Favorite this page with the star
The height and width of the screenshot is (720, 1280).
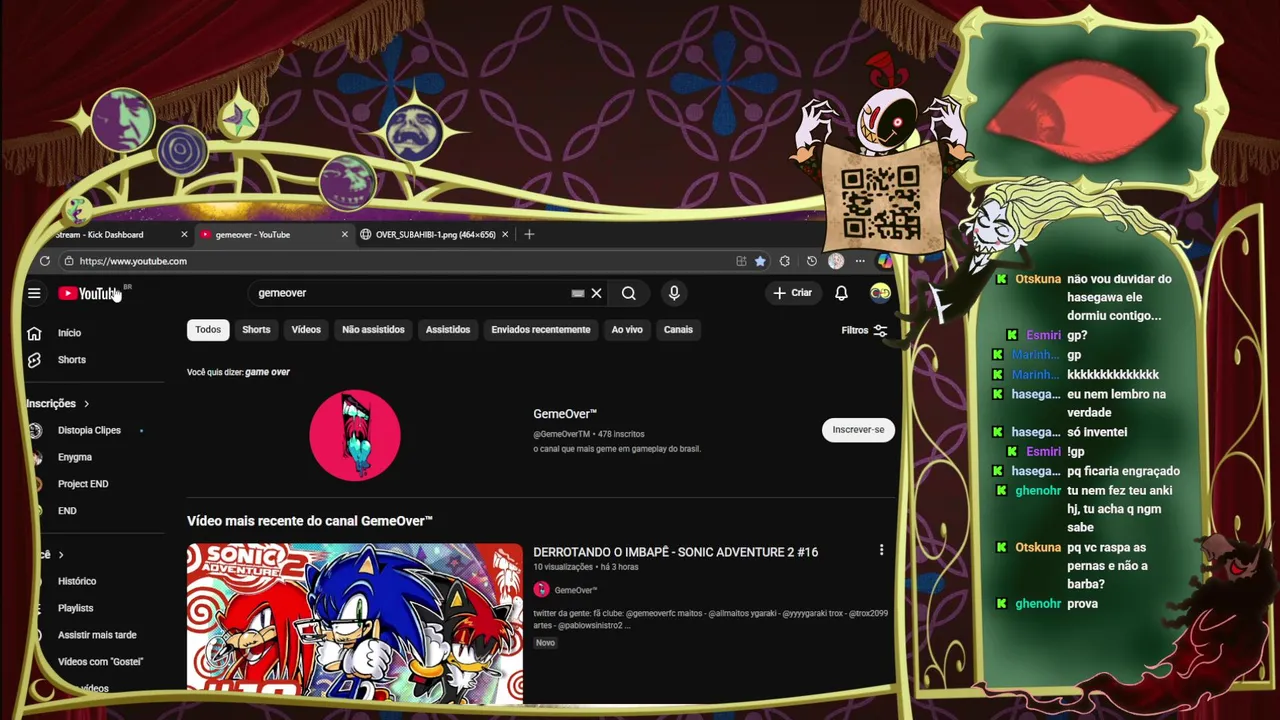[x=760, y=261]
